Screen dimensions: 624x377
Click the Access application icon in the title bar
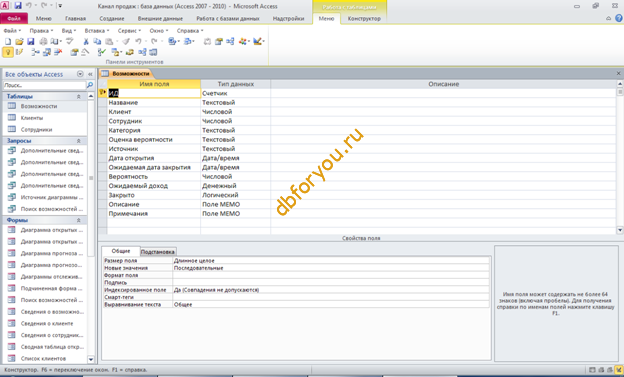pos(5,6)
